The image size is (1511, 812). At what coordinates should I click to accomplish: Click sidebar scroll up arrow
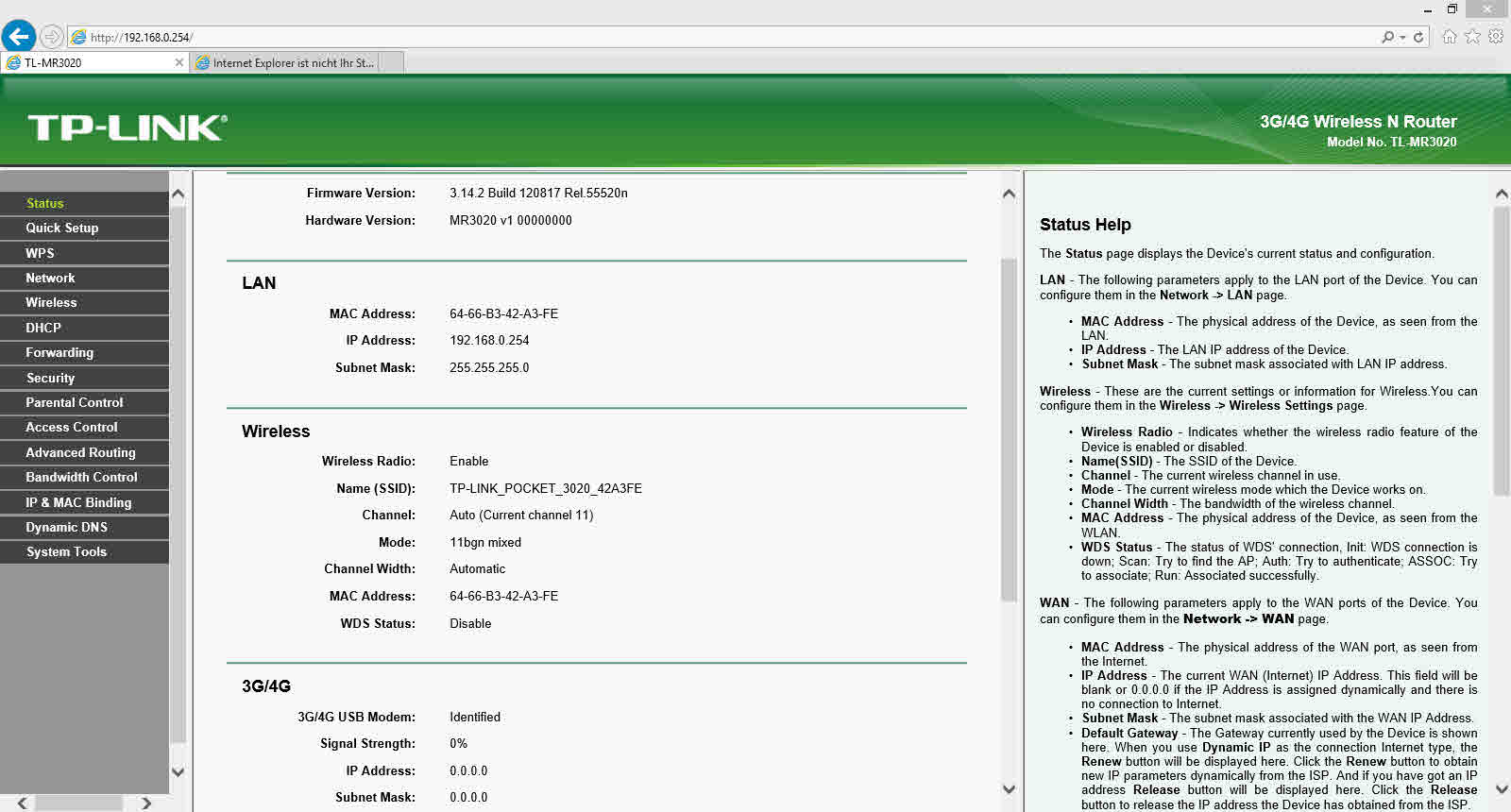(x=178, y=194)
